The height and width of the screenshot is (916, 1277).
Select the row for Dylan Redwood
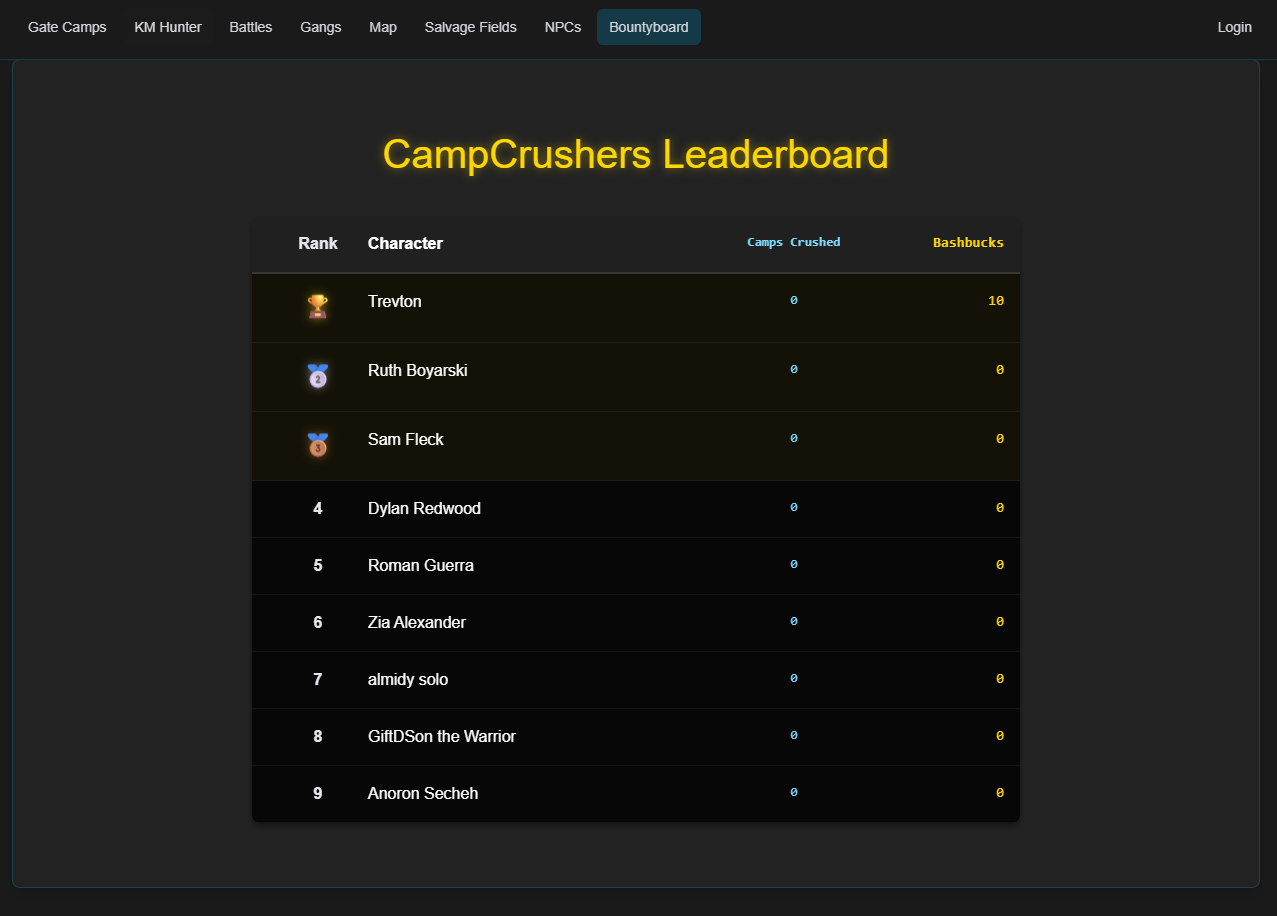tap(424, 508)
